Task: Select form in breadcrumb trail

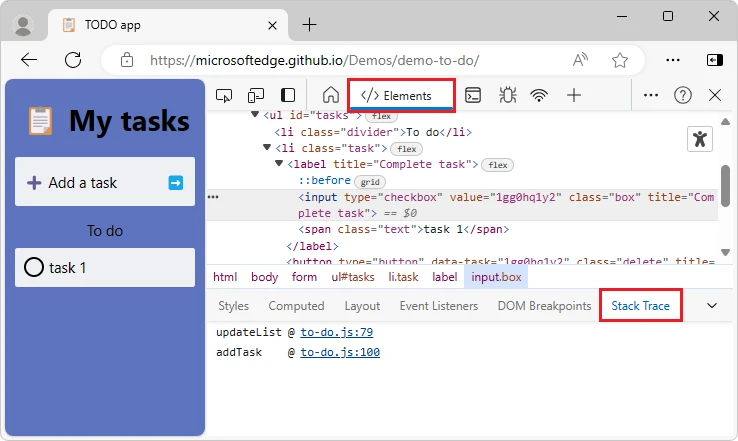Action: point(304,277)
